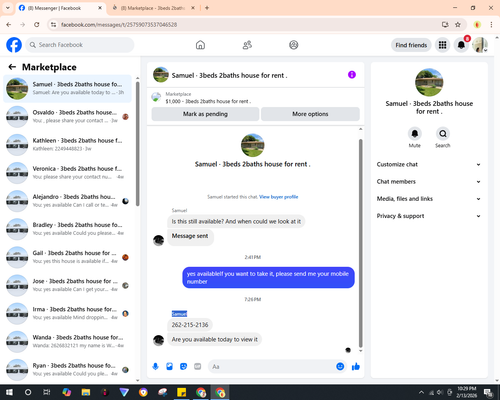Send a thumbs-up like
Viewport: 500px width, 400px height.
tap(356, 367)
